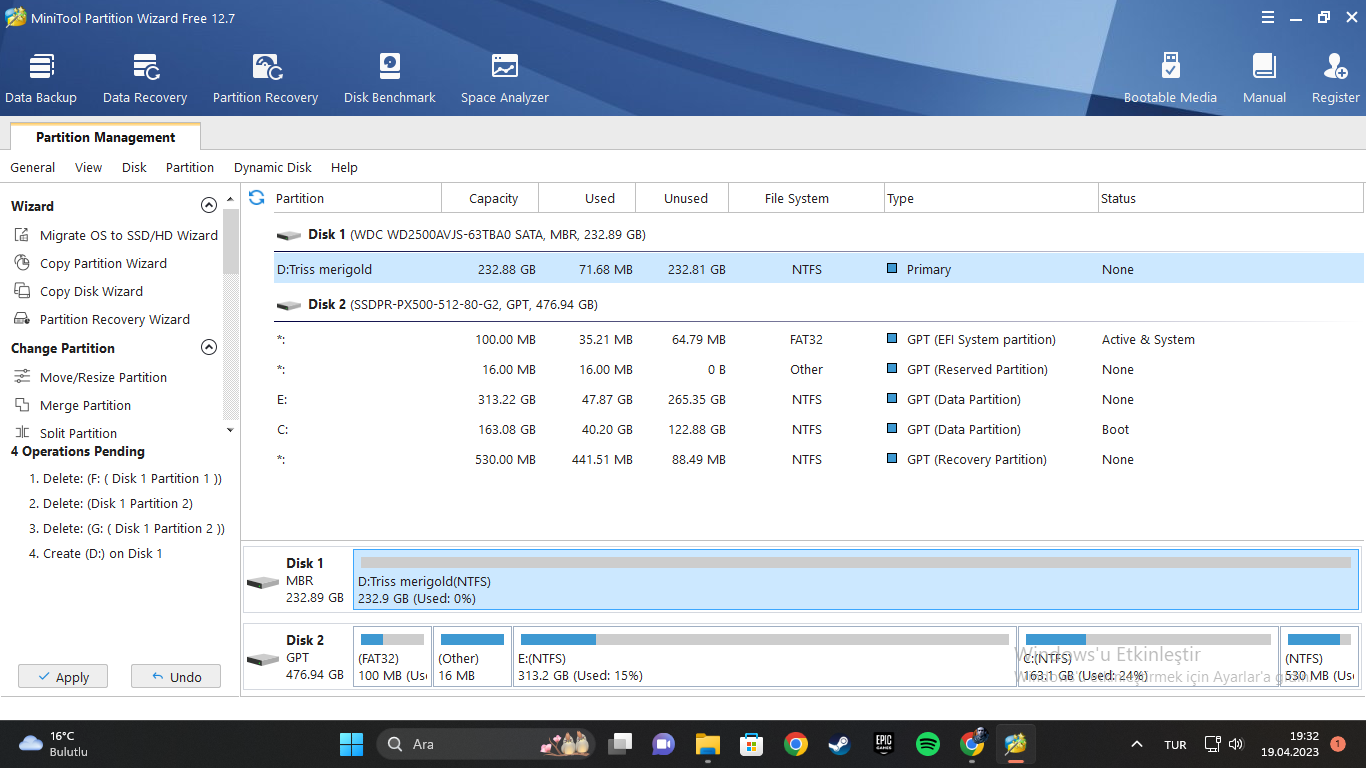
Task: Select the Partition Management tab
Action: coord(105,137)
